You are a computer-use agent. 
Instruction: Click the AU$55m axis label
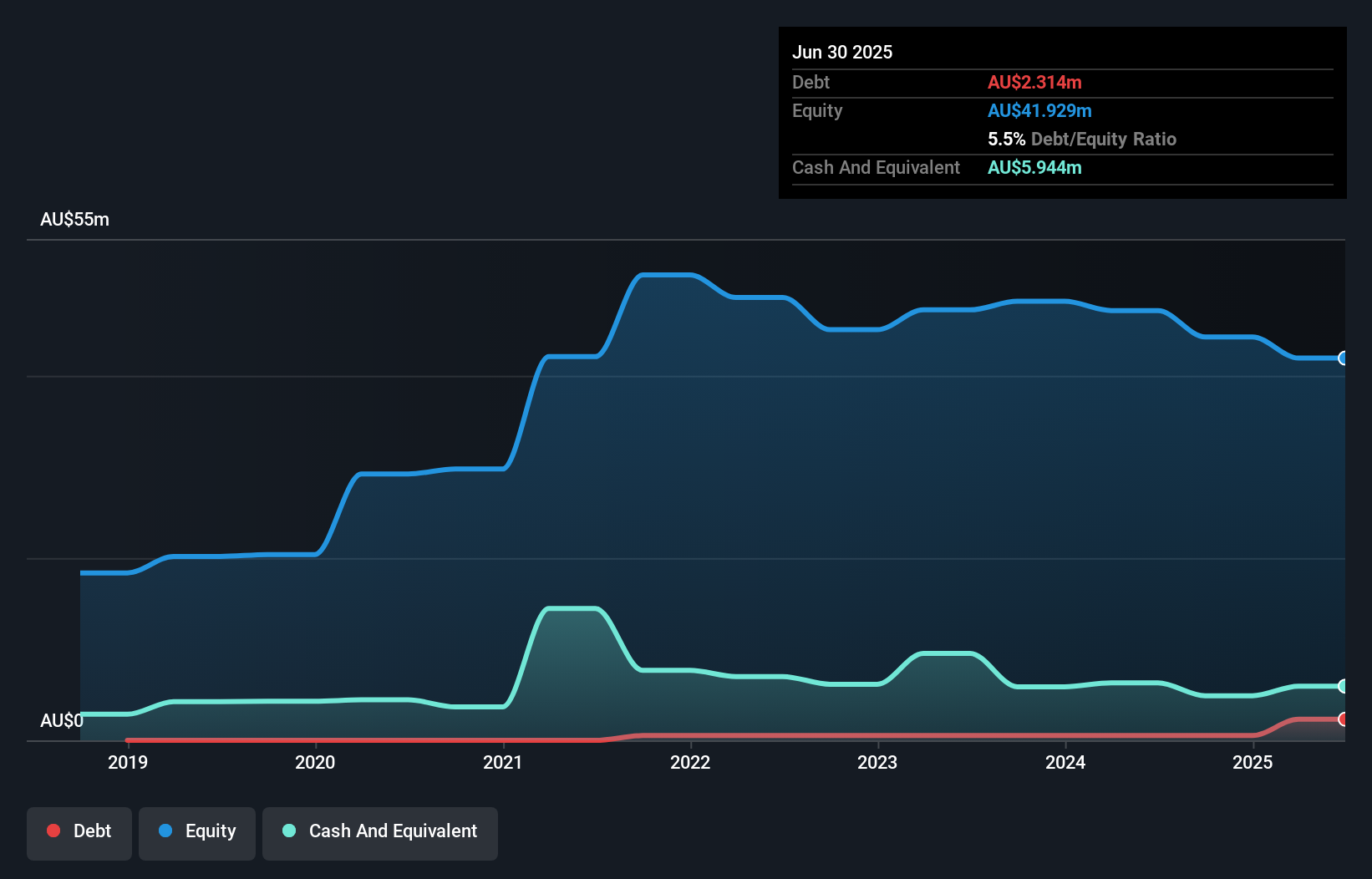(x=74, y=219)
